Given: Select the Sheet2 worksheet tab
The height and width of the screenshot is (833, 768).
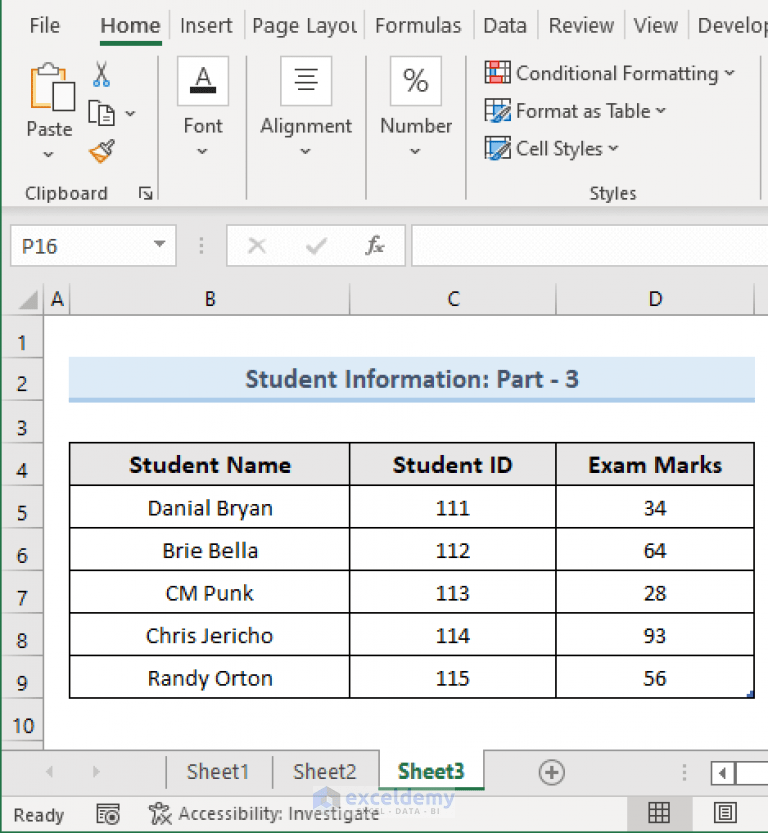Looking at the screenshot, I should click(x=324, y=771).
